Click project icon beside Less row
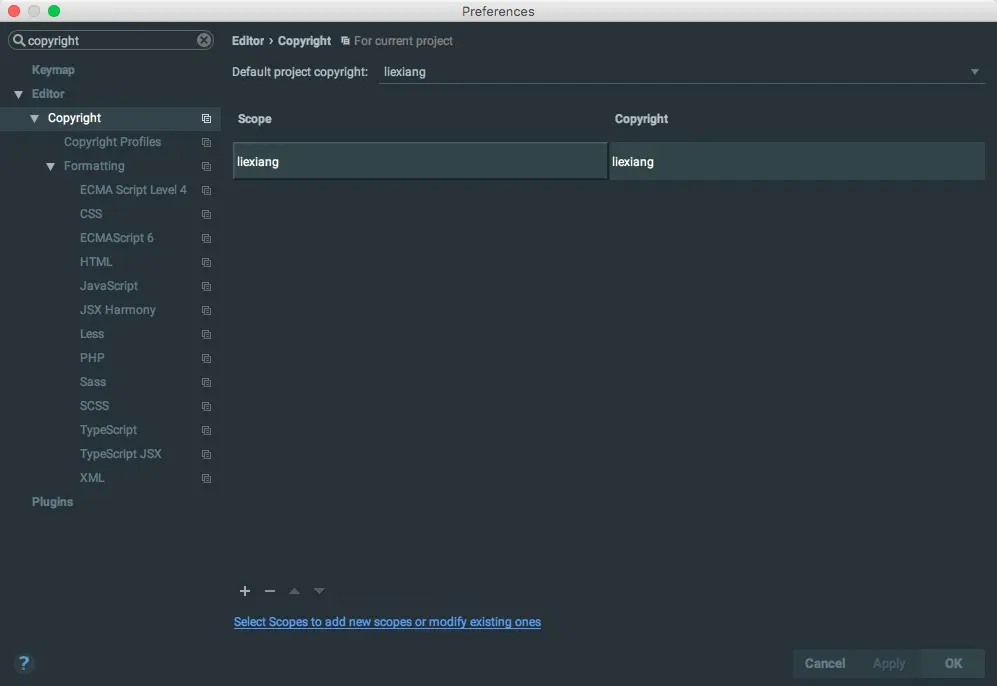This screenshot has width=997, height=686. (206, 334)
